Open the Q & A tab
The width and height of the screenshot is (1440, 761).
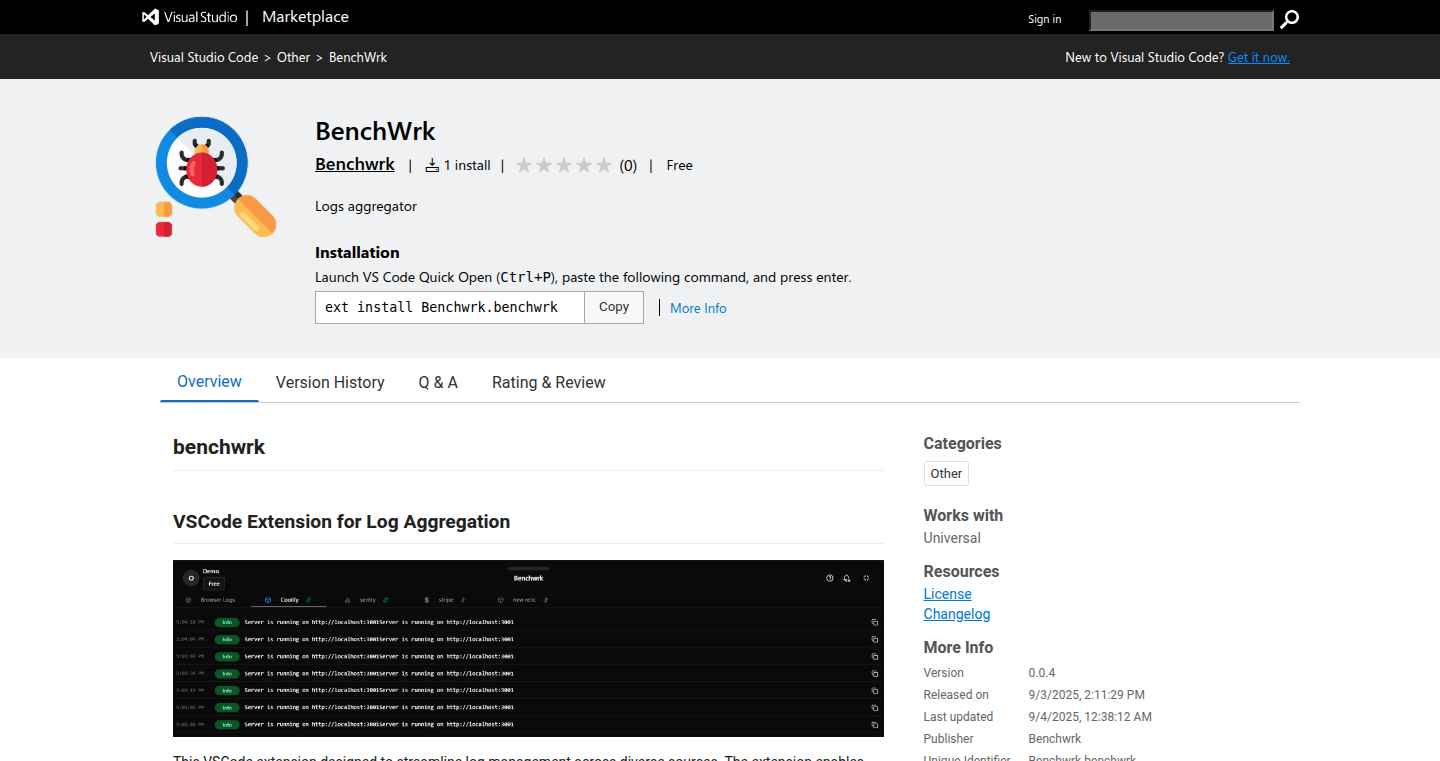(x=438, y=382)
